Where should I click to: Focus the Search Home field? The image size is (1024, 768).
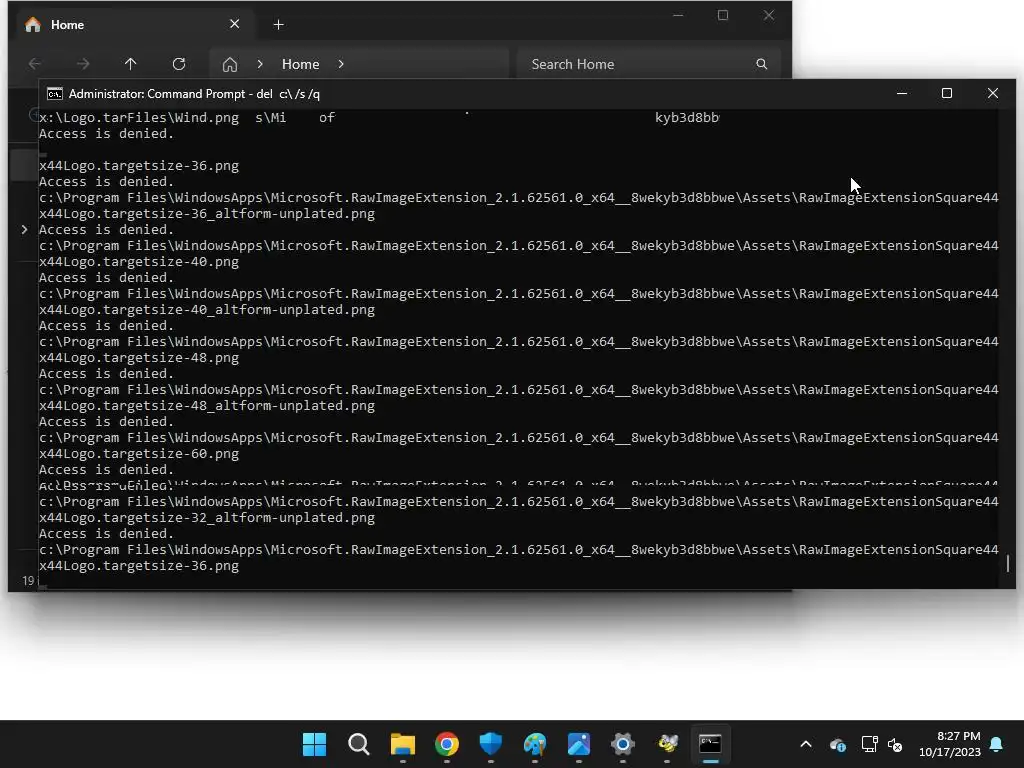click(648, 64)
